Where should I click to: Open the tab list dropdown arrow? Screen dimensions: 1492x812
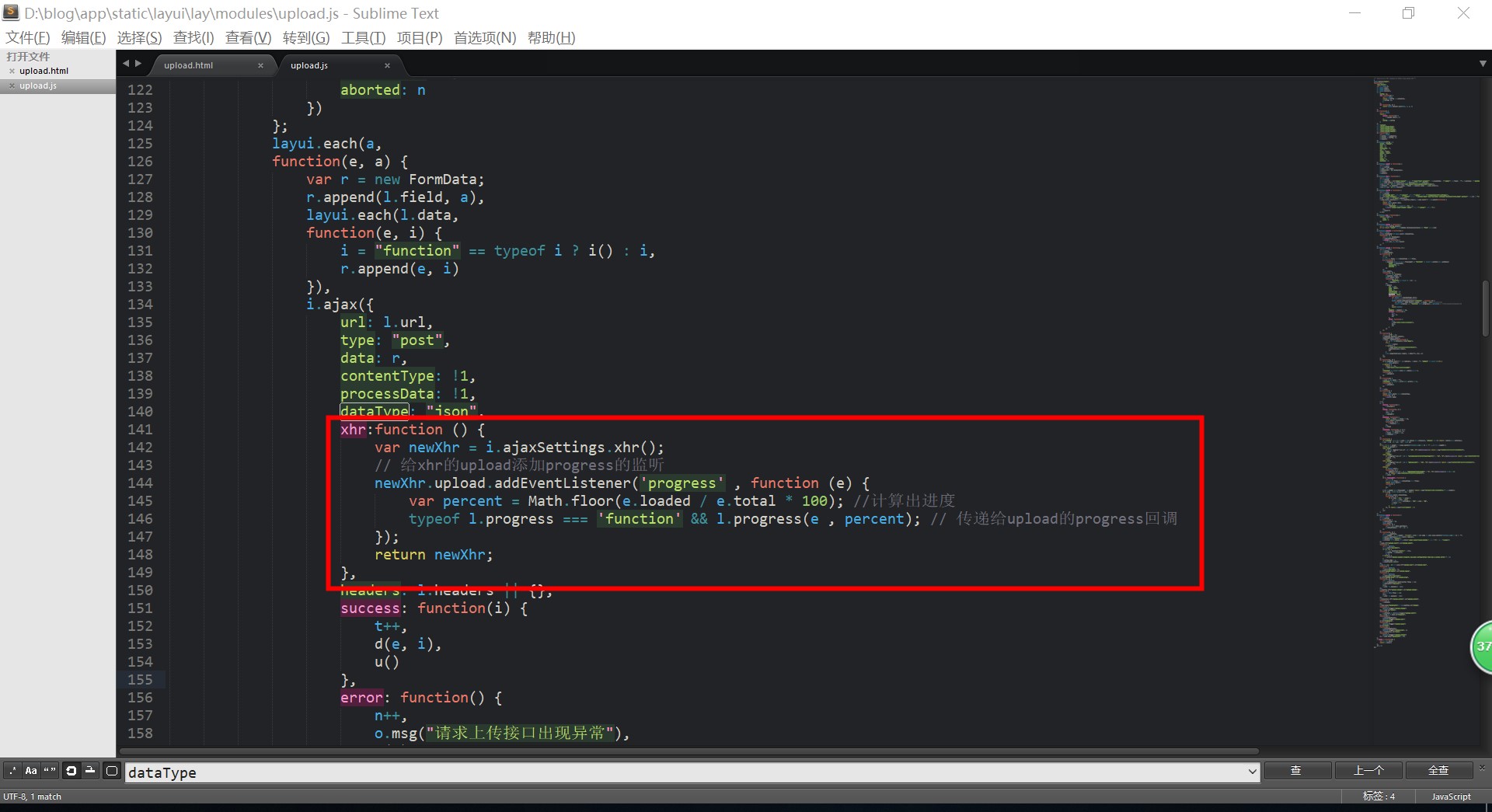pyautogui.click(x=1482, y=64)
